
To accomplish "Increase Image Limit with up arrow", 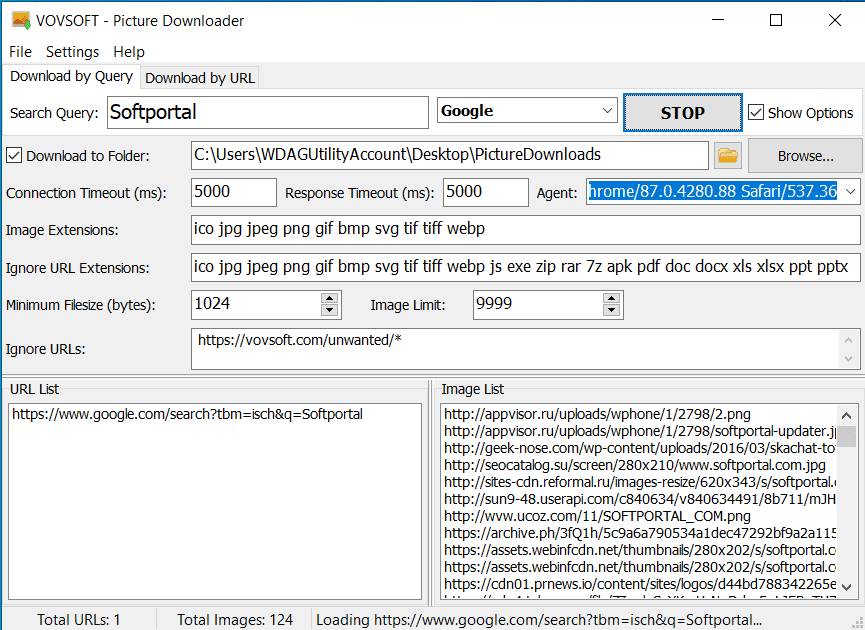I will pyautogui.click(x=611, y=298).
